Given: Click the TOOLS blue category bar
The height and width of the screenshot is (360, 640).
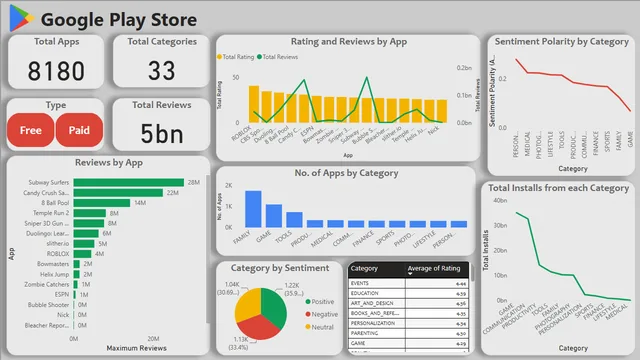Looking at the screenshot, I should click(x=294, y=220).
